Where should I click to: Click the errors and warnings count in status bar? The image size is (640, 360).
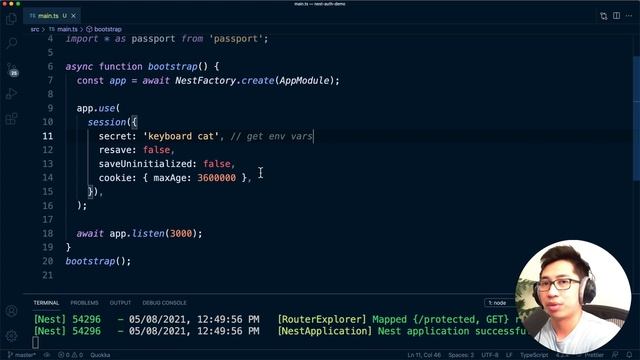point(70,355)
